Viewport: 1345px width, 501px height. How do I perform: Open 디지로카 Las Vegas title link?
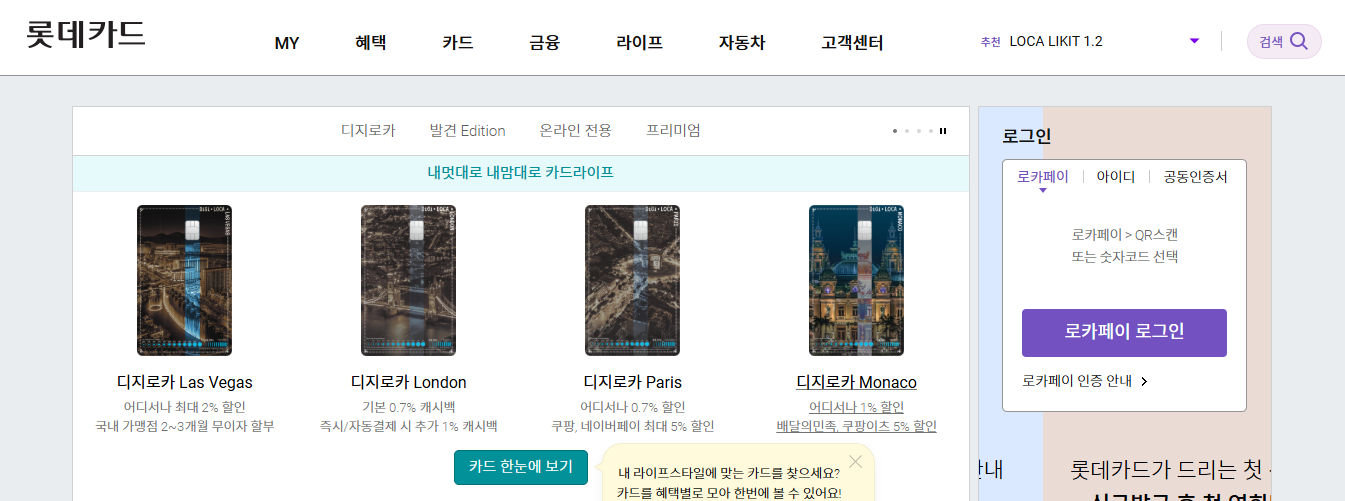tap(184, 382)
